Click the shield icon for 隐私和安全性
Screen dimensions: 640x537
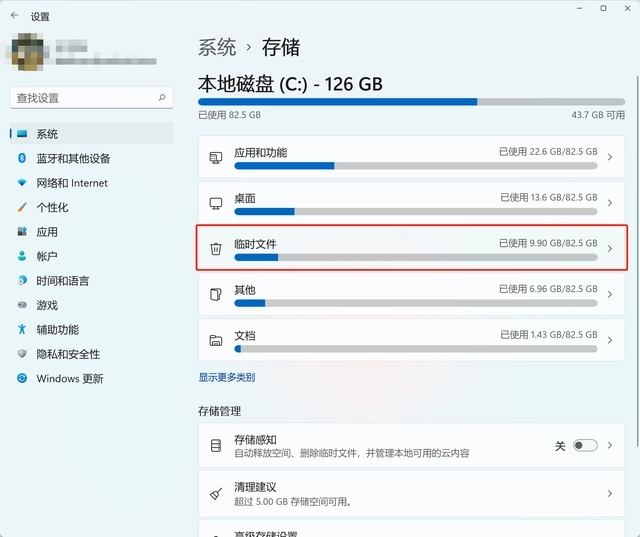tap(22, 354)
